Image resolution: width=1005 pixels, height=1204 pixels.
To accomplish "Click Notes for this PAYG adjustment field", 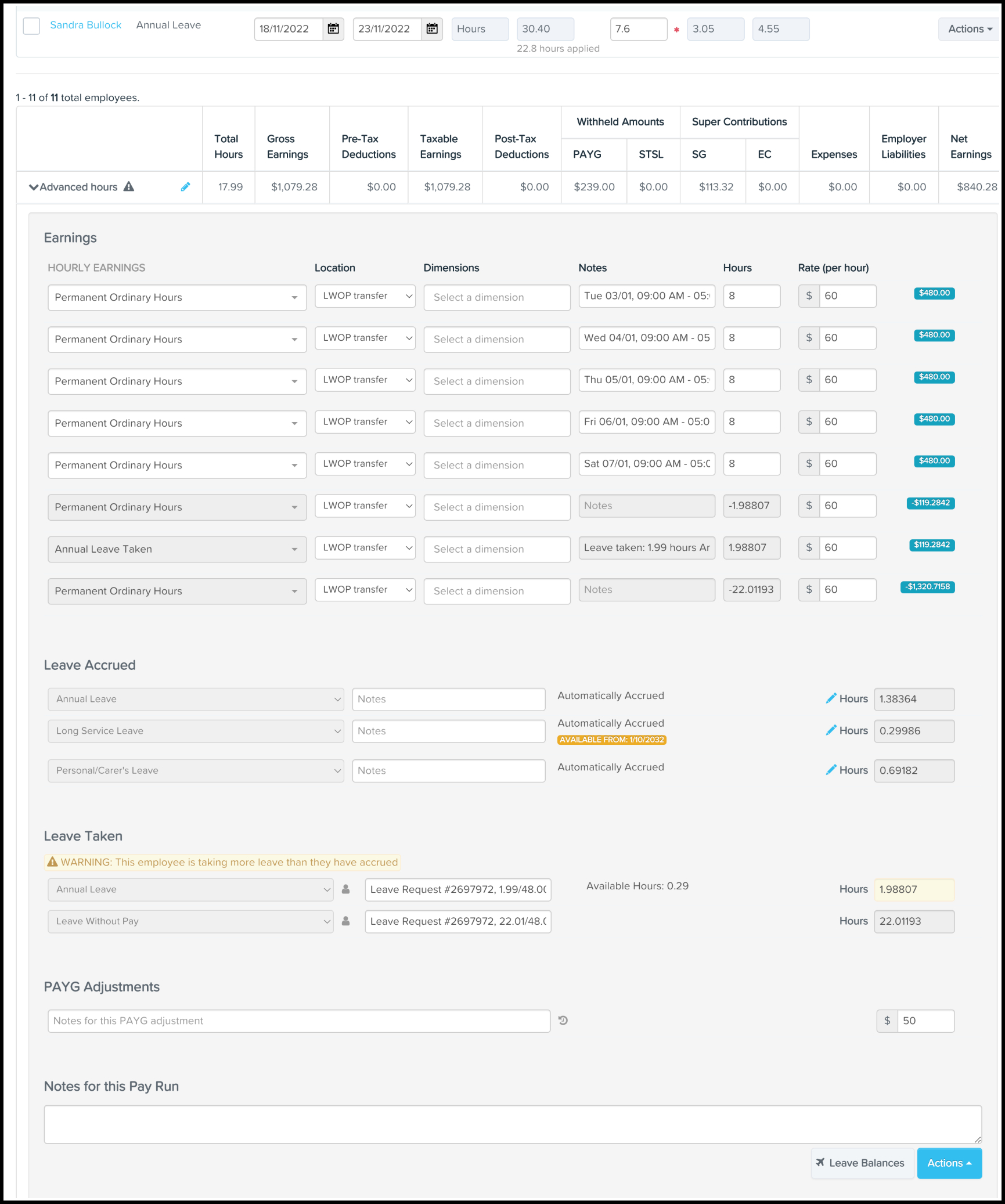I will click(299, 1021).
